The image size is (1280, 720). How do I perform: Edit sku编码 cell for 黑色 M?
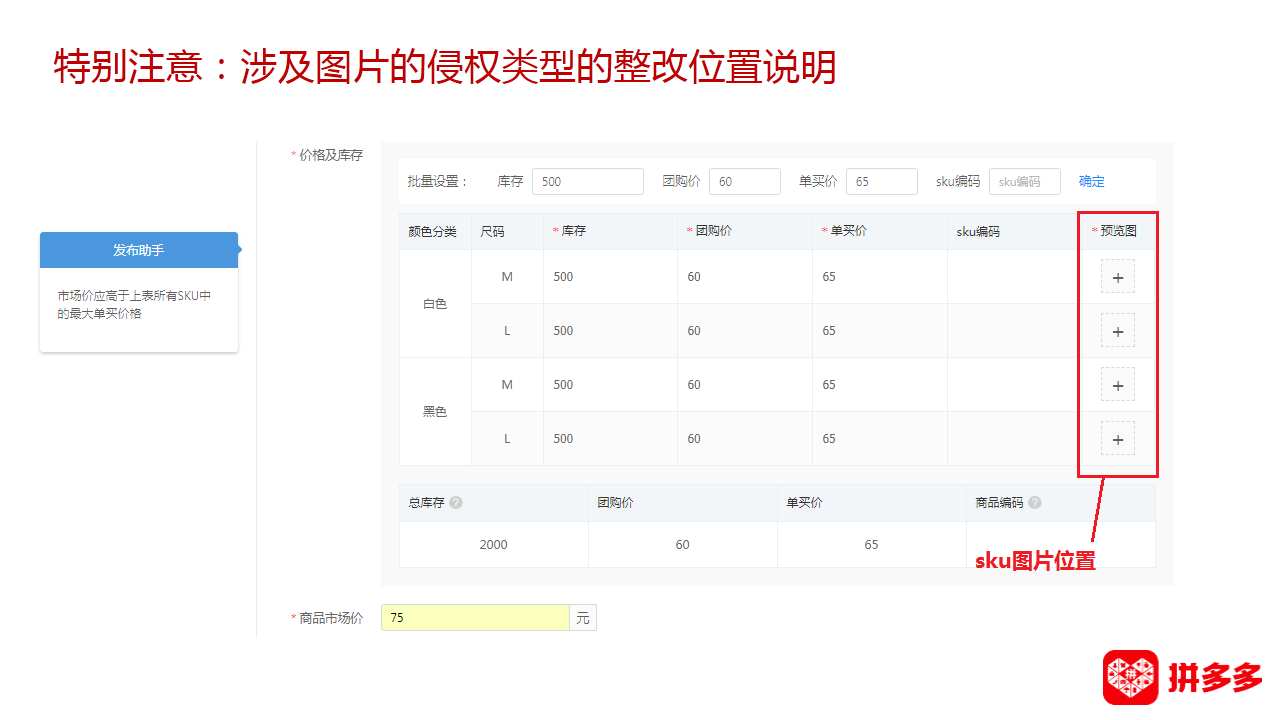(1013, 385)
